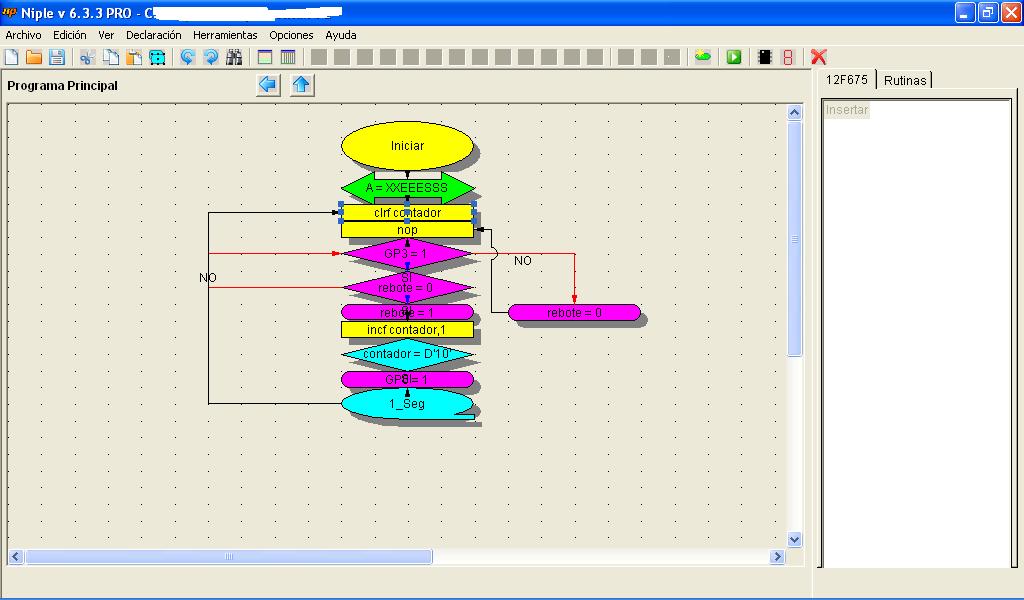Viewport: 1024px width, 600px height.
Task: Select the right-side rebote = 0 rounded block
Action: pyautogui.click(x=575, y=313)
